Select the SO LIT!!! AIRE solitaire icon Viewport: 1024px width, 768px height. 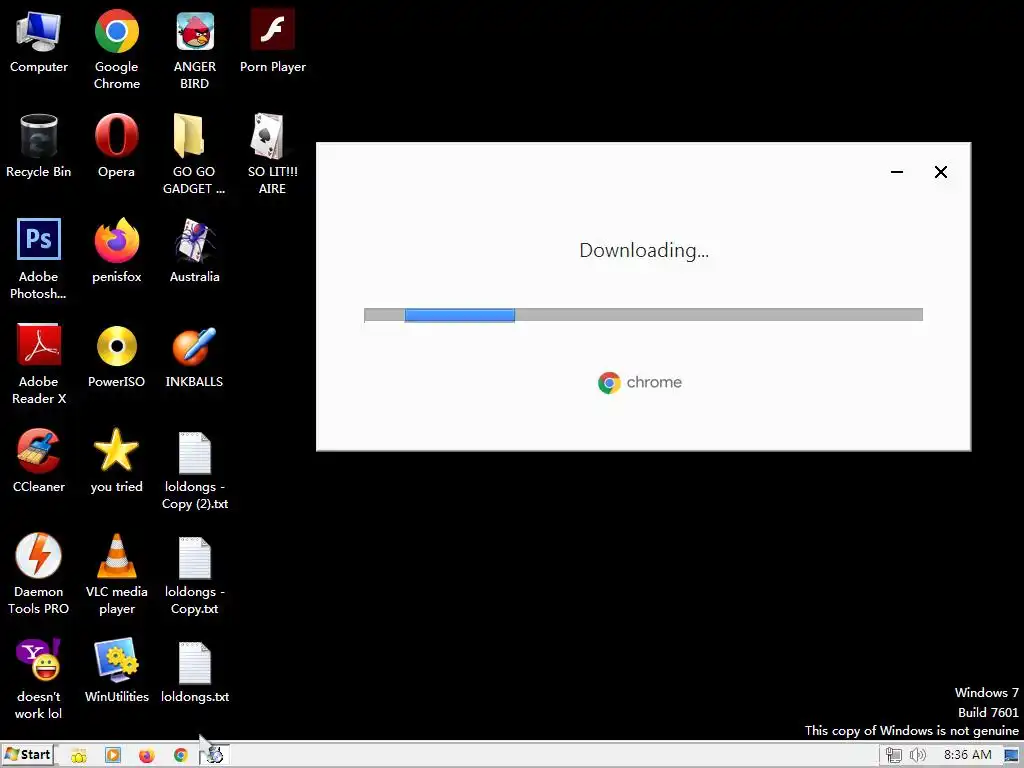pyautogui.click(x=272, y=154)
